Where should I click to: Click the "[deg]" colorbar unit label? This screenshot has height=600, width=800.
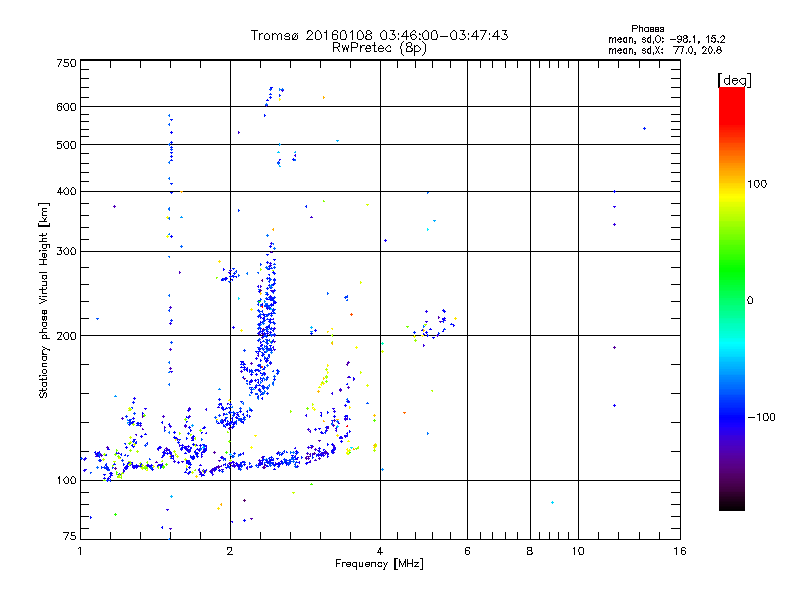734,80
